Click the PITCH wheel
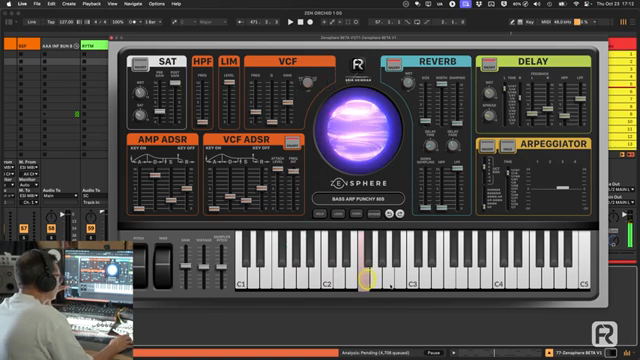Image resolution: width=640 pixels, height=360 pixels. tap(140, 266)
